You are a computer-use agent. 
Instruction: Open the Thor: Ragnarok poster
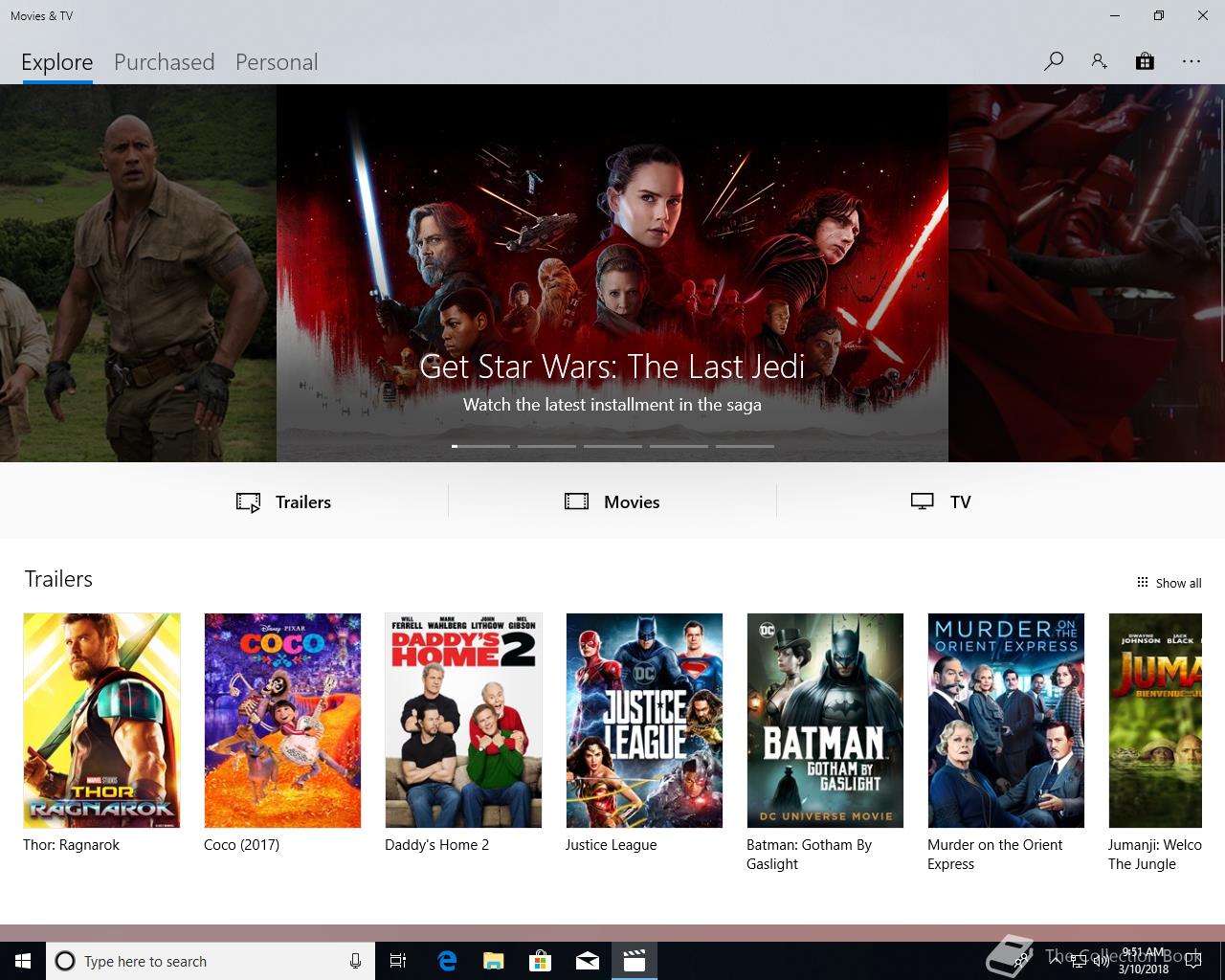[101, 721]
